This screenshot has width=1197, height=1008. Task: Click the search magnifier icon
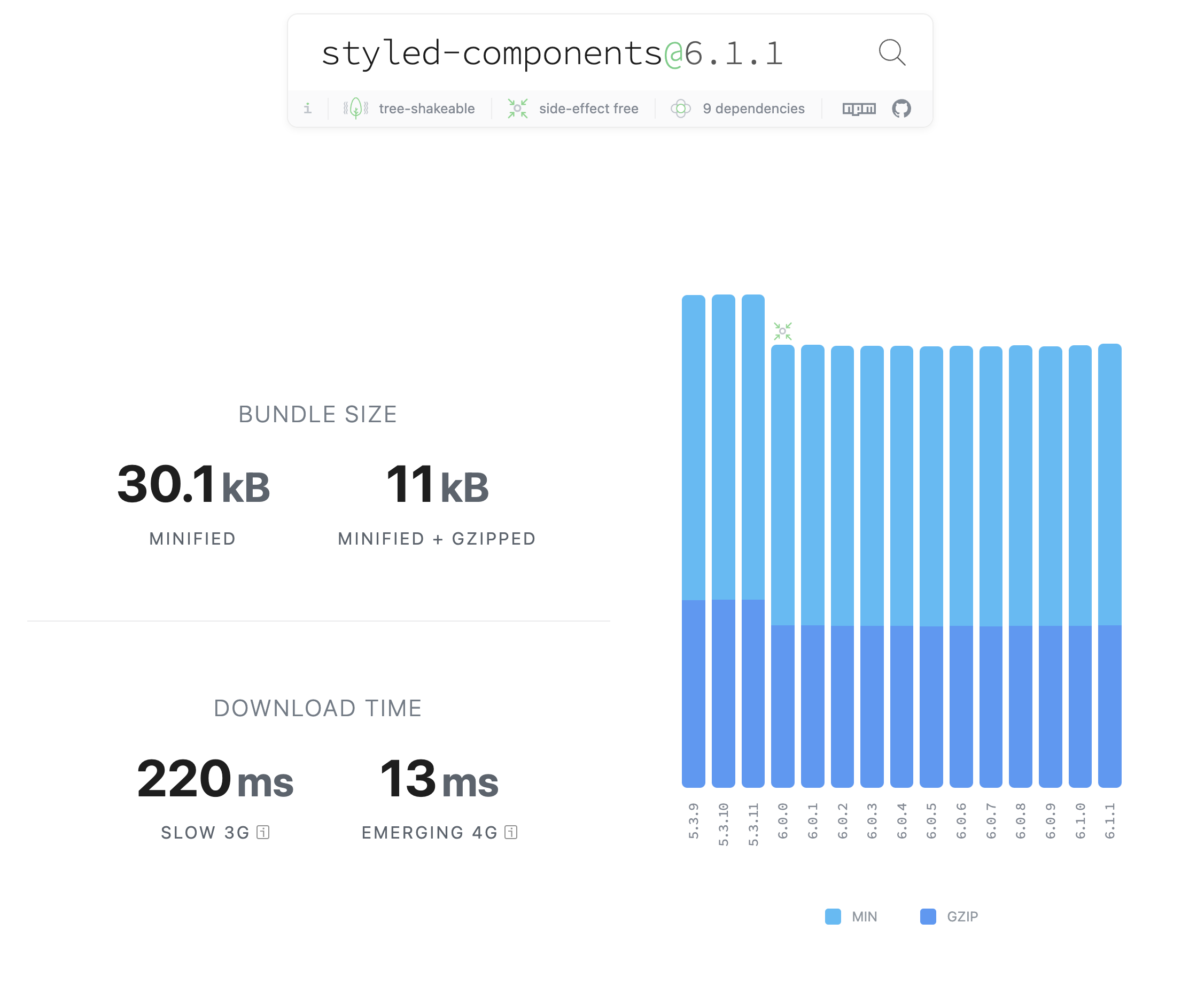point(891,52)
